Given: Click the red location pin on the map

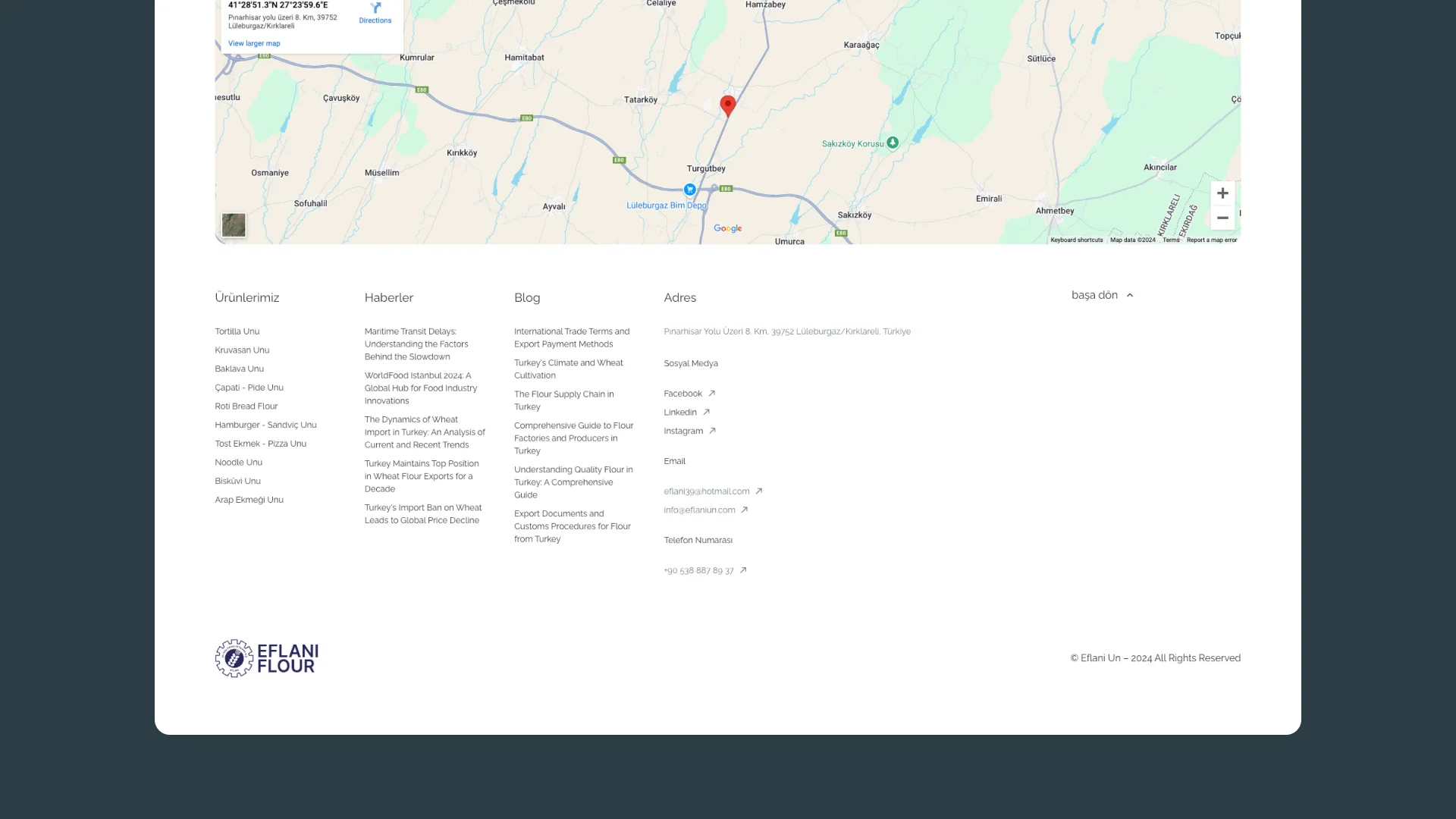Looking at the screenshot, I should 728,105.
